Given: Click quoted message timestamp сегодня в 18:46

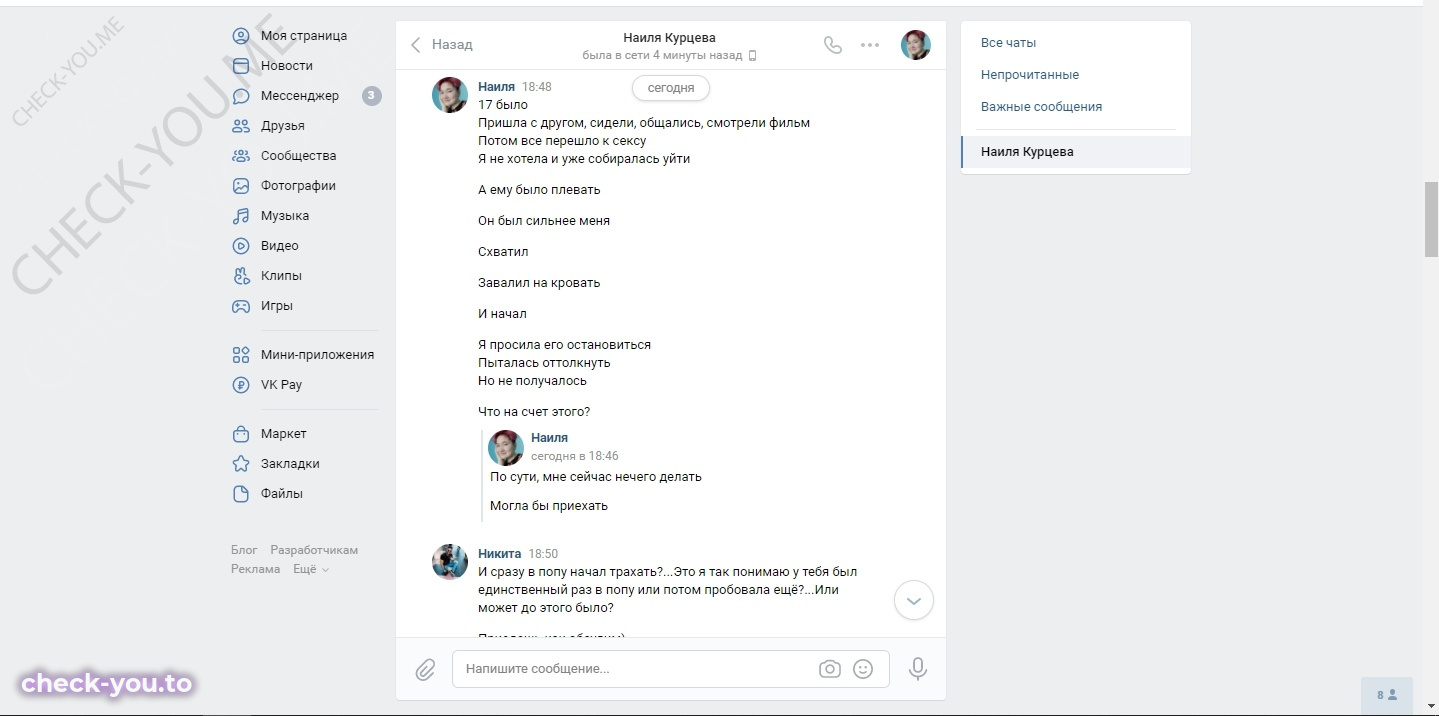Looking at the screenshot, I should point(575,456).
